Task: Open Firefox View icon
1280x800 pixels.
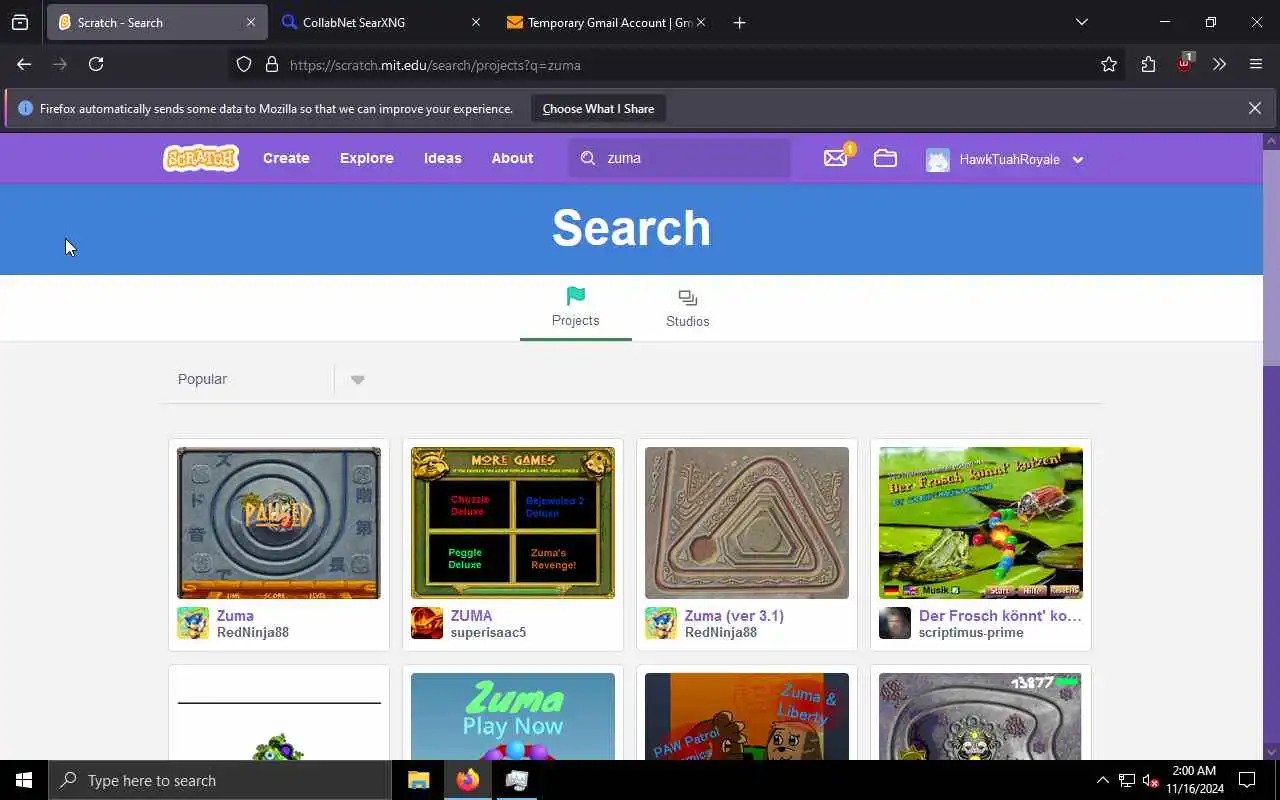Action: pyautogui.click(x=20, y=22)
